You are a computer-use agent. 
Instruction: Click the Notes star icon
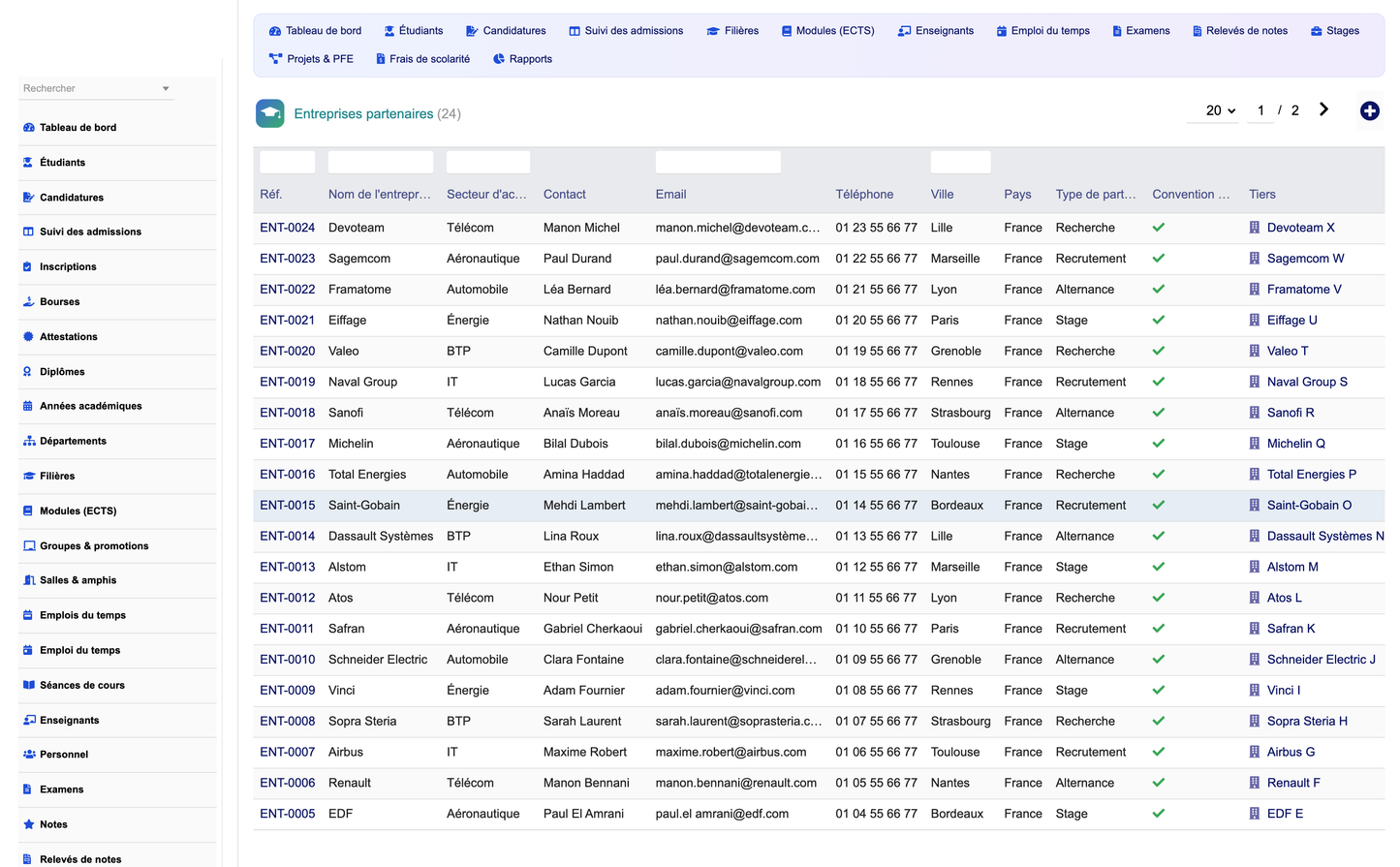(x=28, y=824)
